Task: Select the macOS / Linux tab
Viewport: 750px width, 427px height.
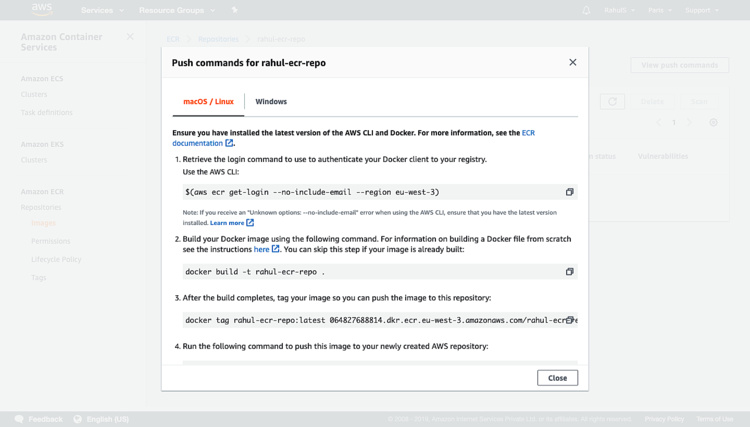Action: pos(208,101)
